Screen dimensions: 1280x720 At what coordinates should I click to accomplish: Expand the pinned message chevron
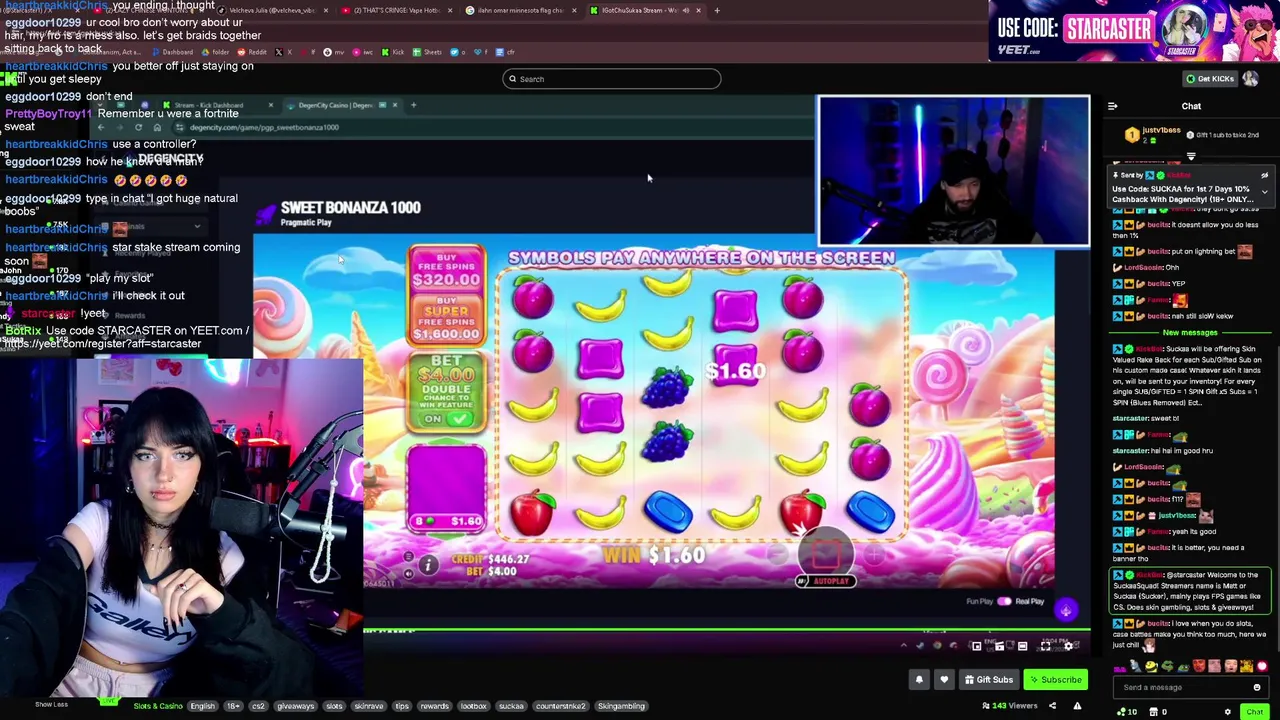click(1264, 192)
